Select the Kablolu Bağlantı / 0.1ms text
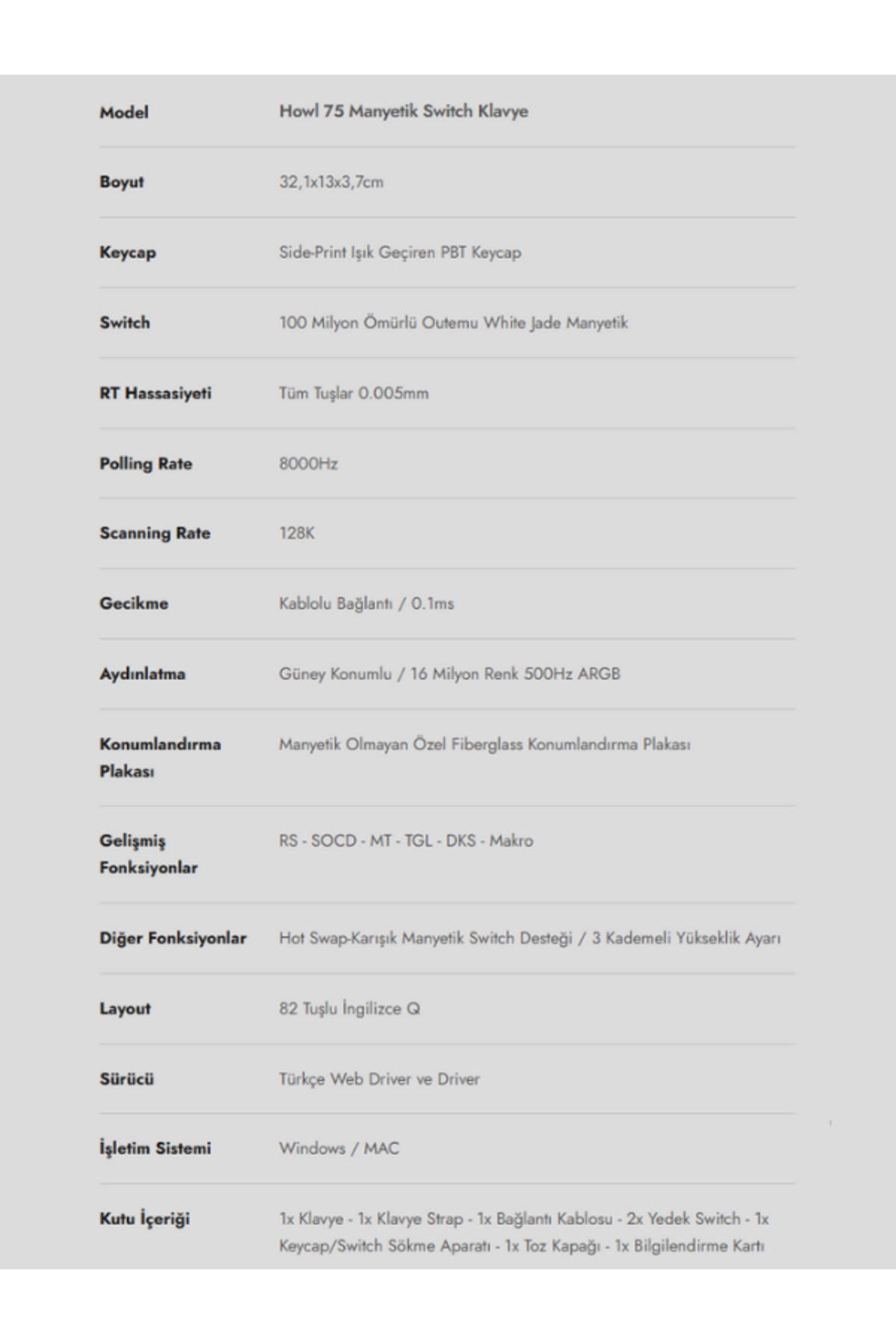This screenshot has height=1344, width=896. tap(366, 603)
